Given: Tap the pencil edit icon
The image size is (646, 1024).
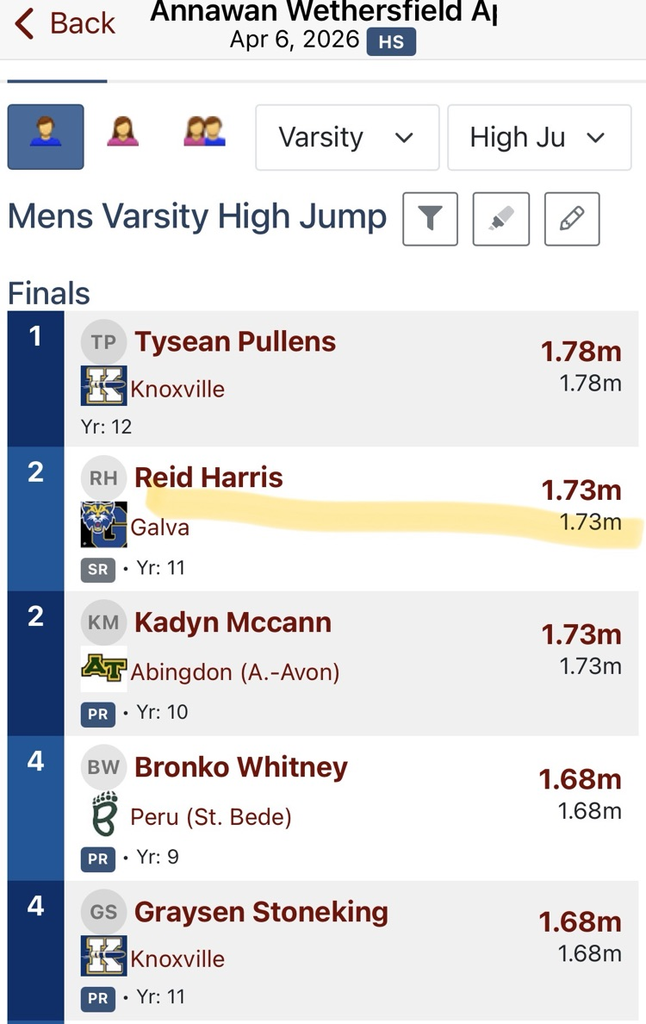Looking at the screenshot, I should (x=572, y=218).
